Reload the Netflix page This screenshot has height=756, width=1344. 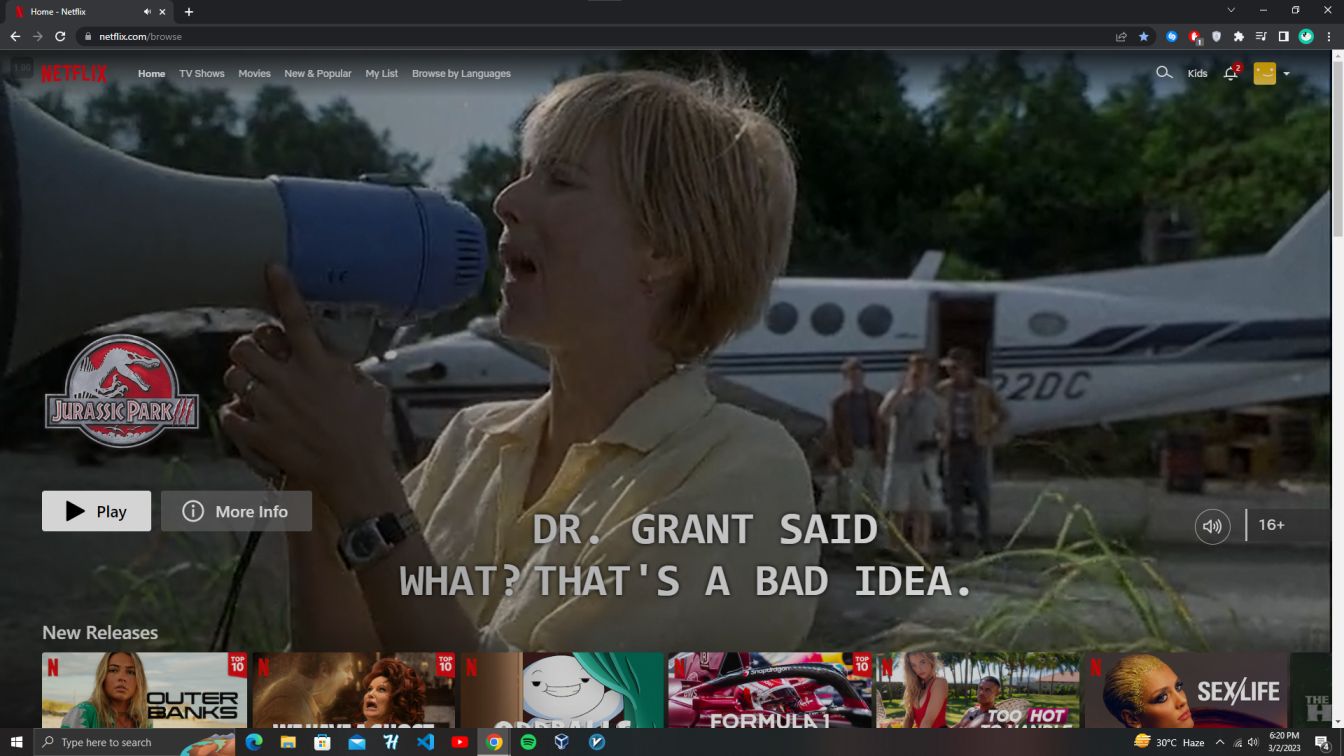point(60,36)
